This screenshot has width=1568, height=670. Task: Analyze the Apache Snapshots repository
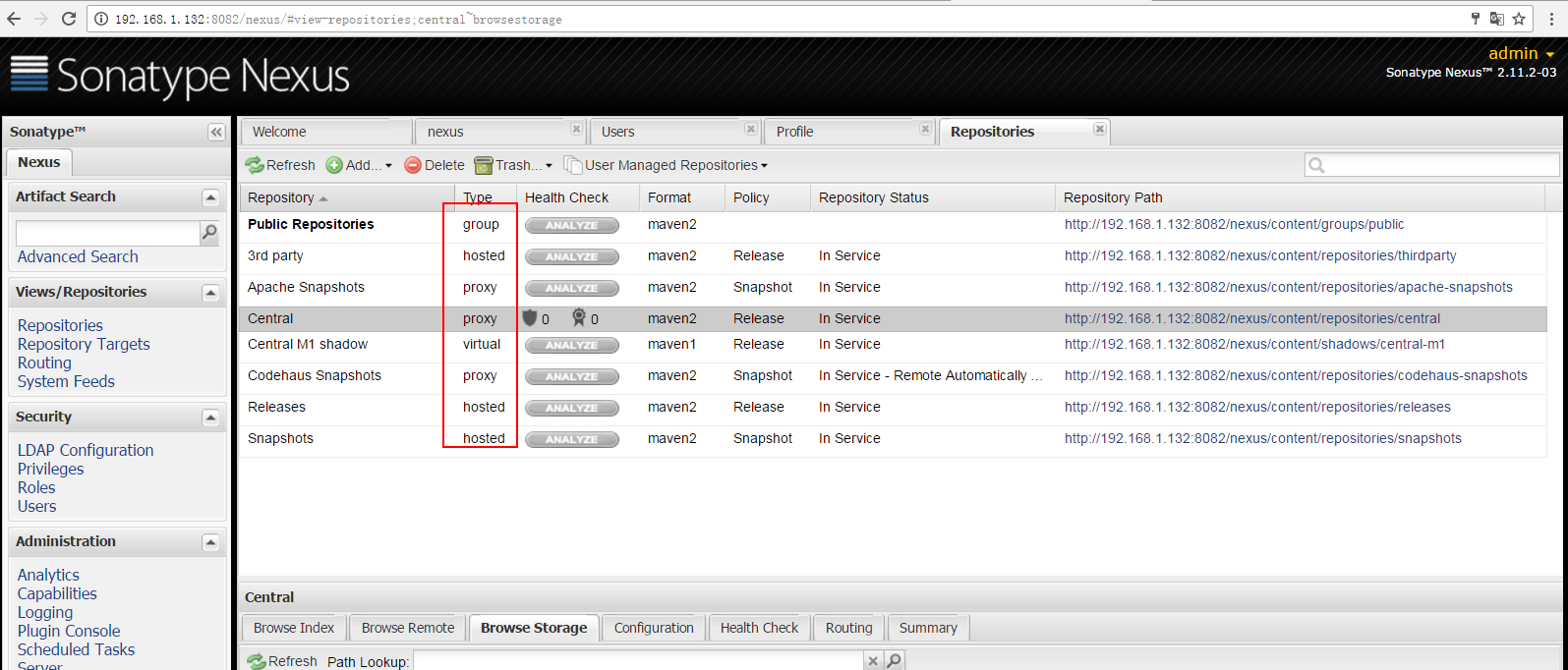(572, 288)
